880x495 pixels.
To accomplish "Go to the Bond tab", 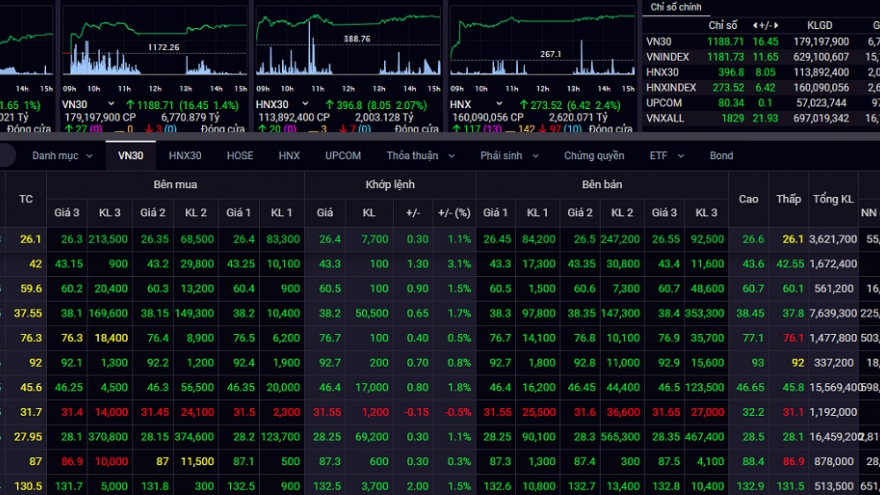I will pyautogui.click(x=721, y=156).
